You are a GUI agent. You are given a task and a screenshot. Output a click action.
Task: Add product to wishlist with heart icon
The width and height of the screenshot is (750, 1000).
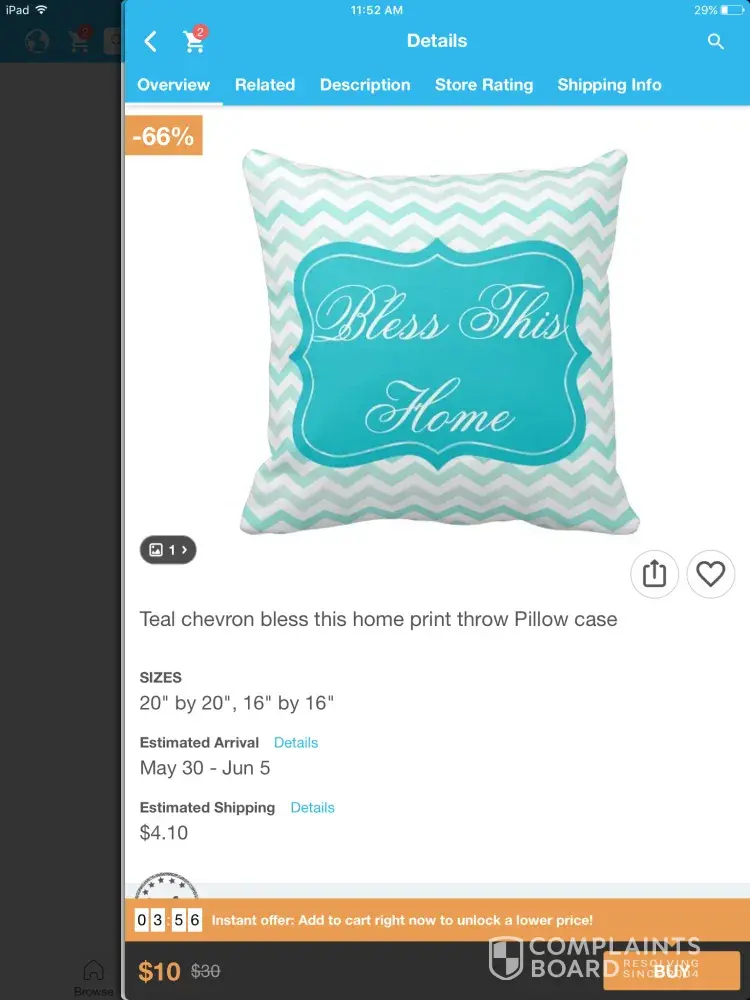tap(710, 574)
